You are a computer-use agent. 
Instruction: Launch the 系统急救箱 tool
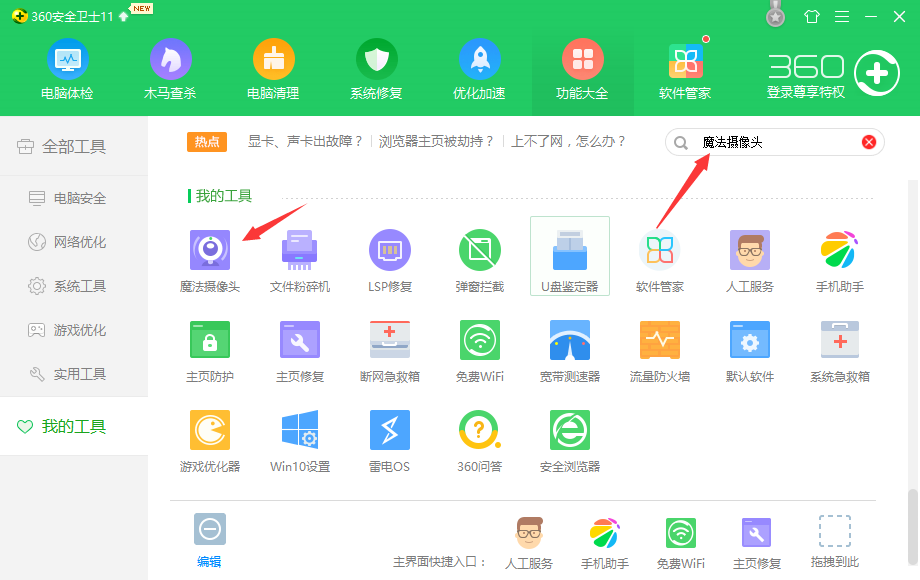840,351
